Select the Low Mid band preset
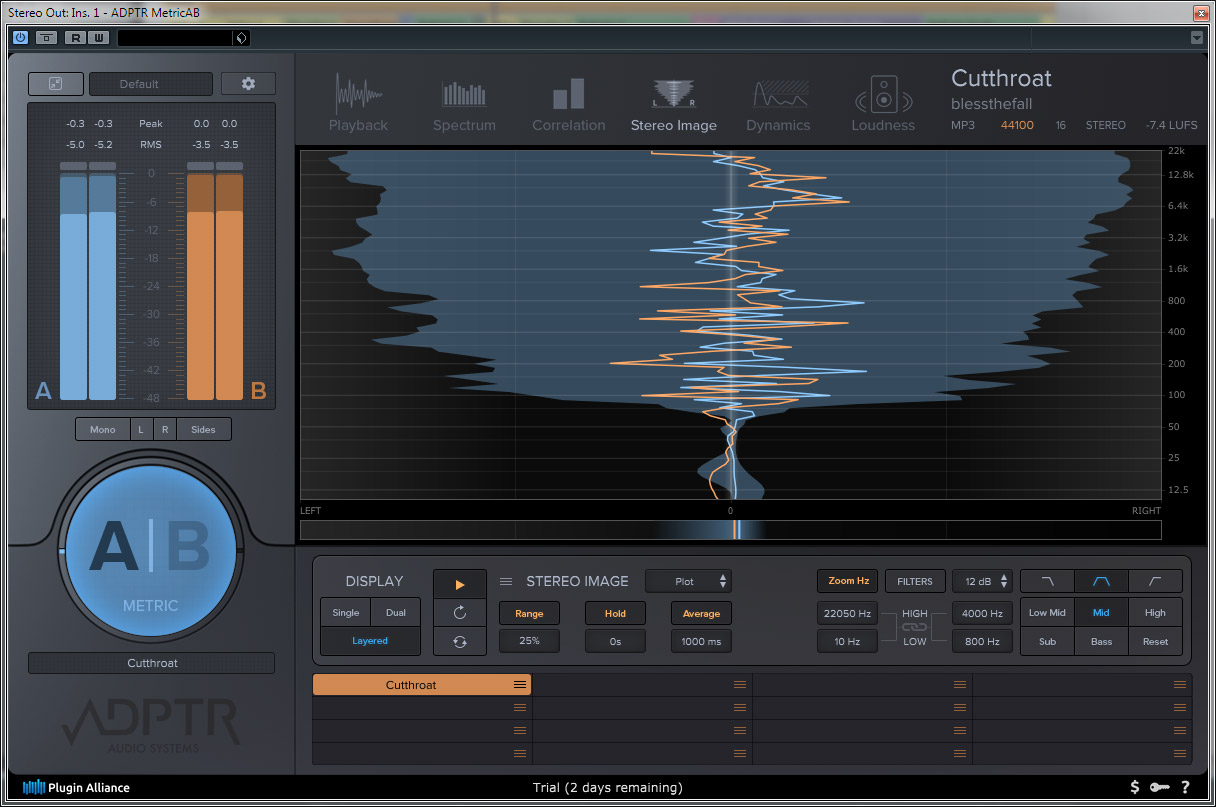This screenshot has height=807, width=1216. point(1047,613)
